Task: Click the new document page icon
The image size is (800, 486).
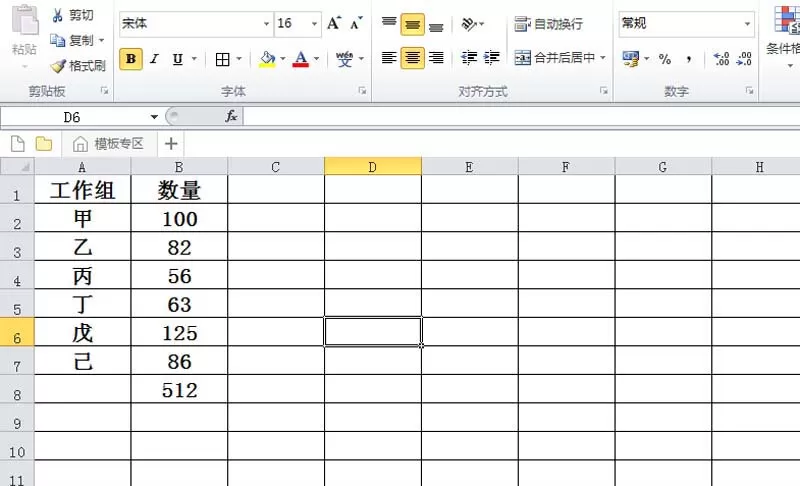Action: [x=17, y=144]
